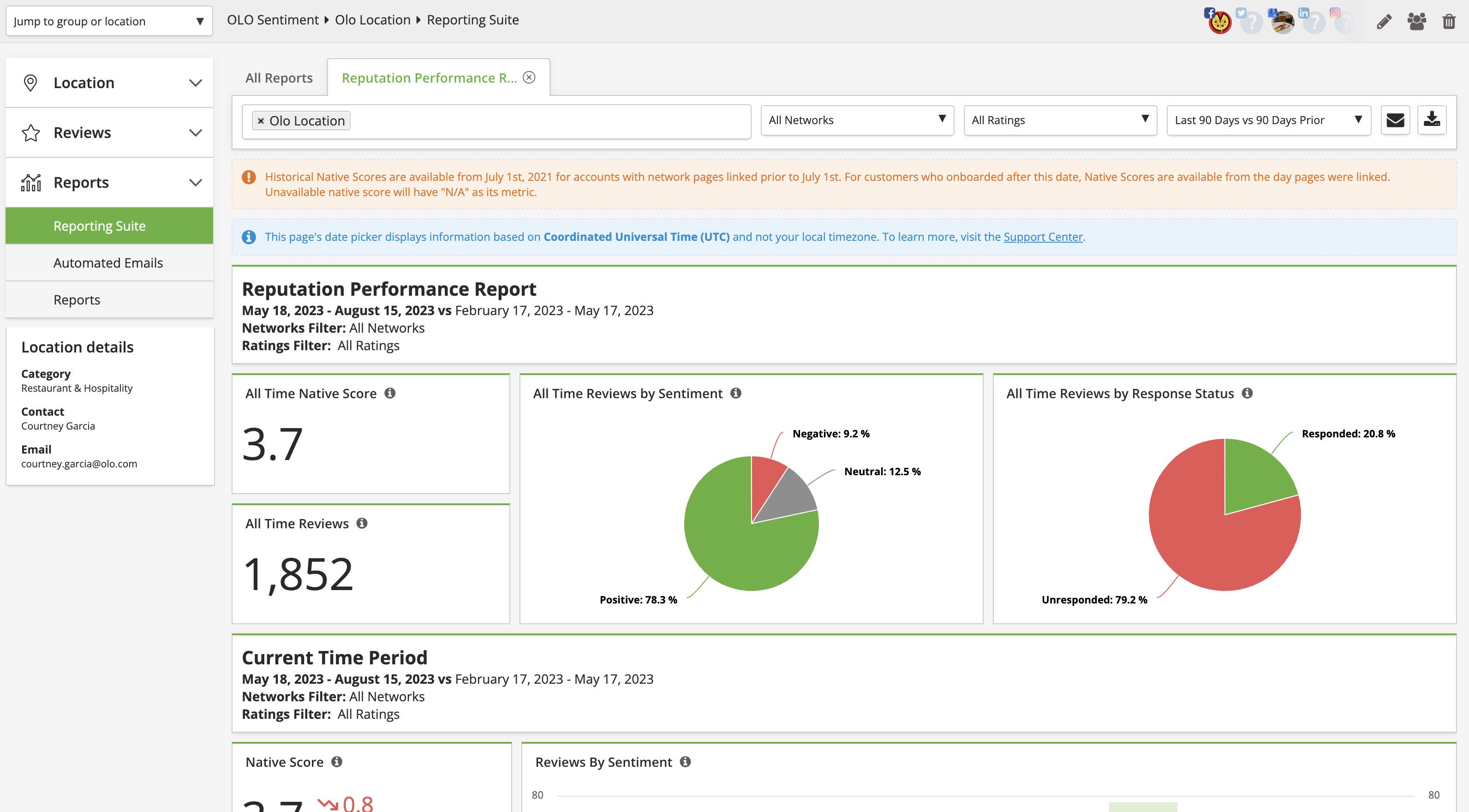
Task: Select the Reputation Performance R... tab
Action: tap(430, 78)
